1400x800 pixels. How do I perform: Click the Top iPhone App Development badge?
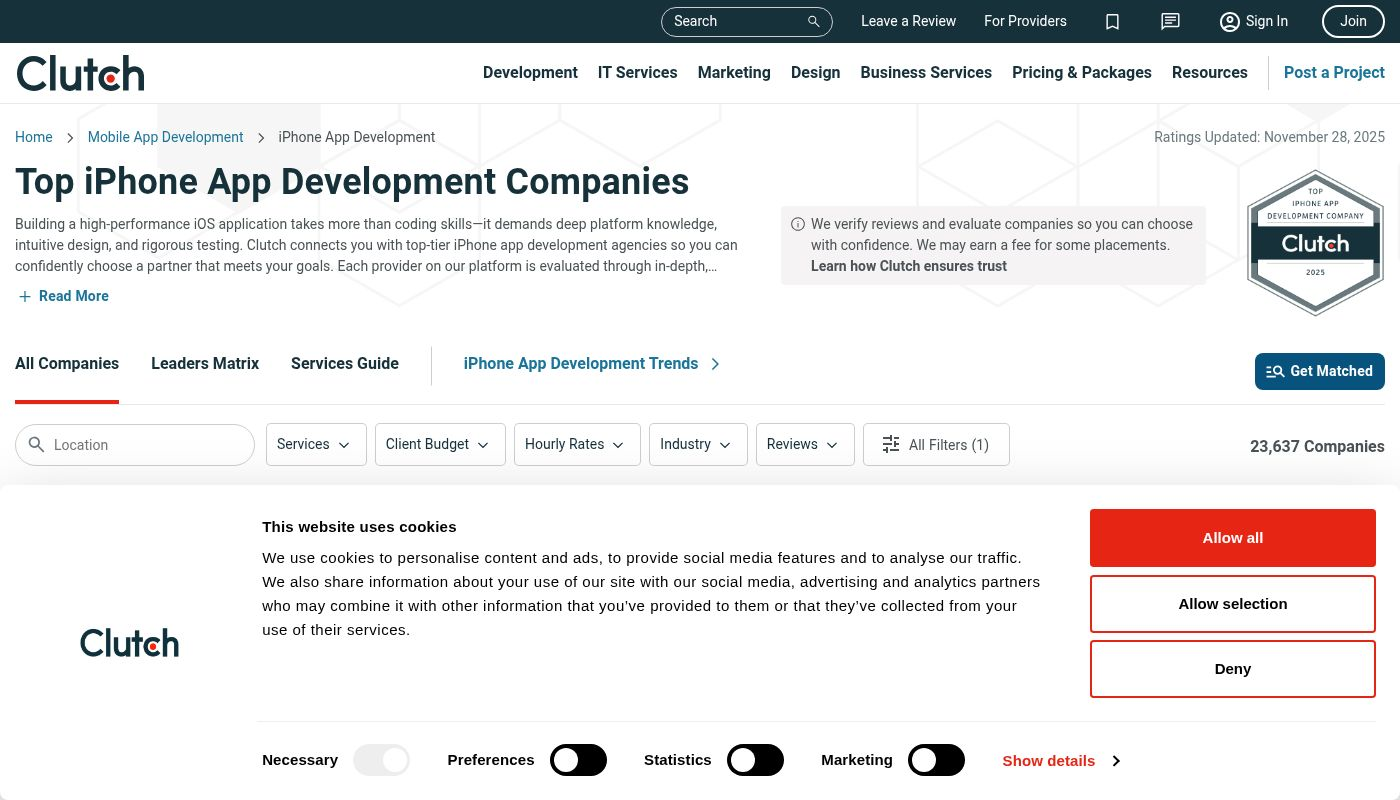1315,243
